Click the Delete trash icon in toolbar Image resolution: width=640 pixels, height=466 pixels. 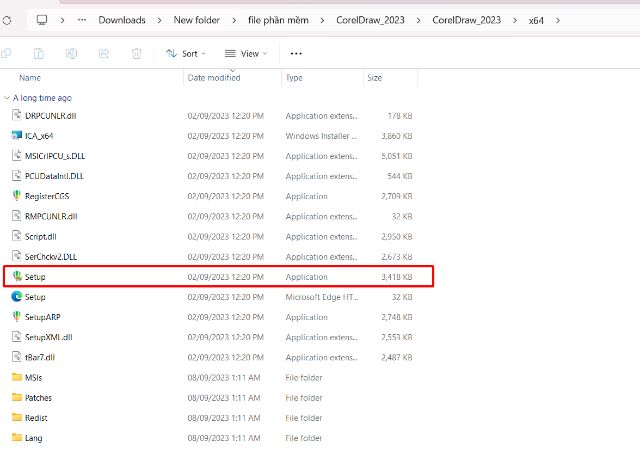coord(137,53)
